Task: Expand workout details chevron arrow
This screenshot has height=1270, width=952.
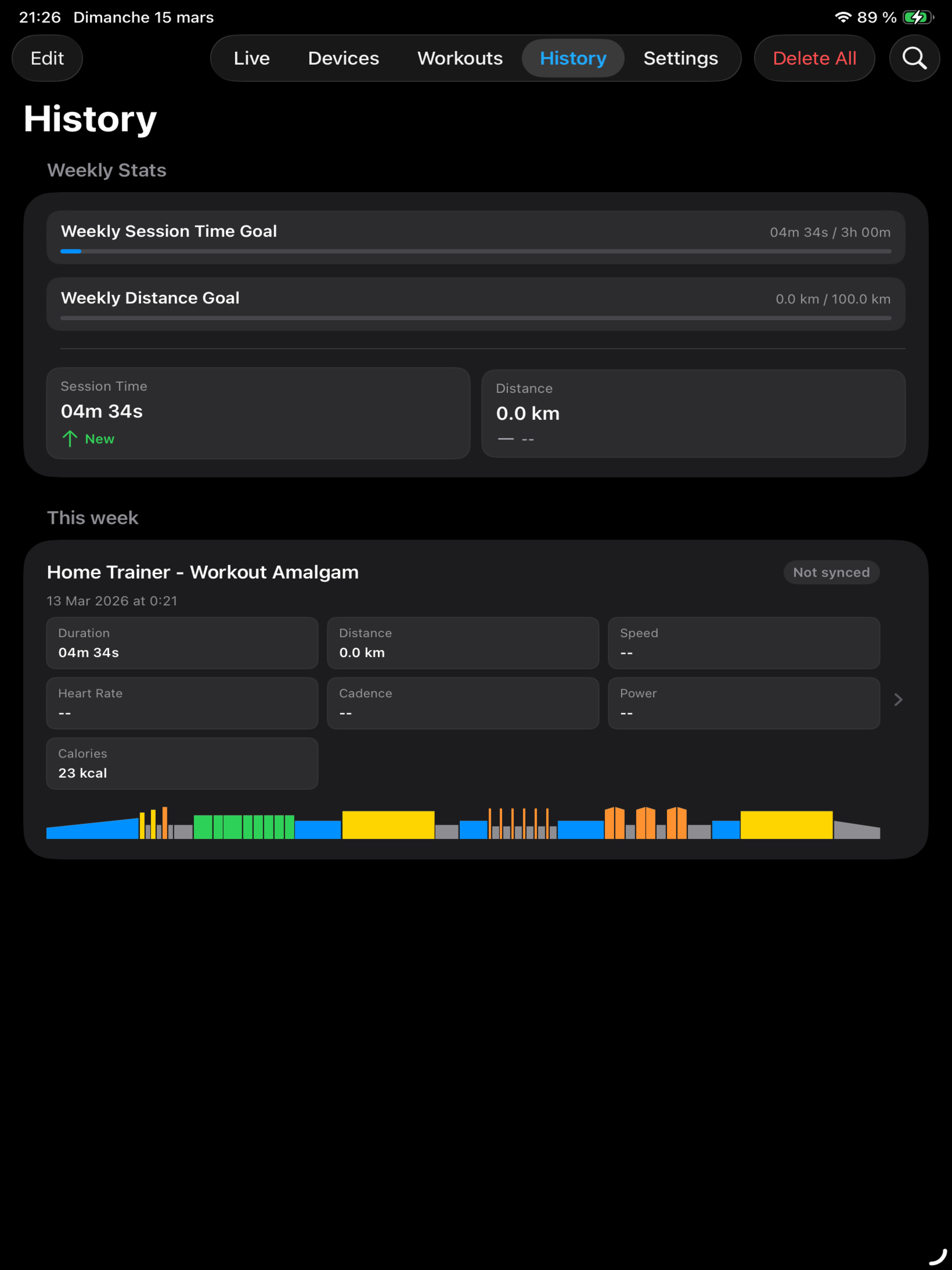Action: [899, 699]
